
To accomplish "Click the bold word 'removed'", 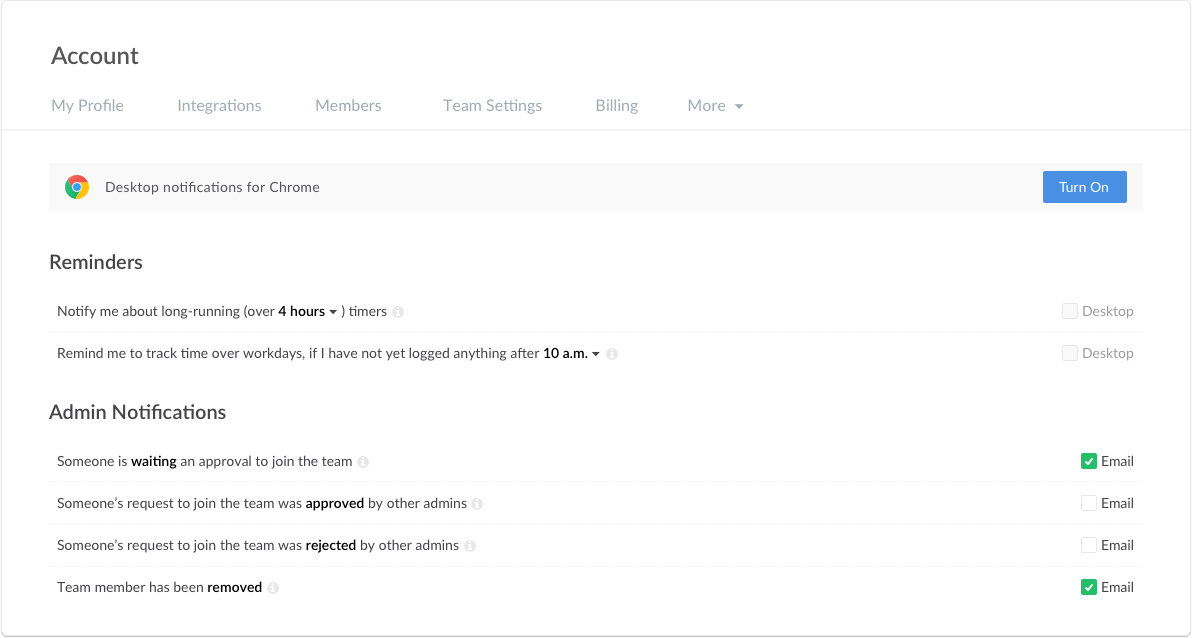I will [235, 587].
